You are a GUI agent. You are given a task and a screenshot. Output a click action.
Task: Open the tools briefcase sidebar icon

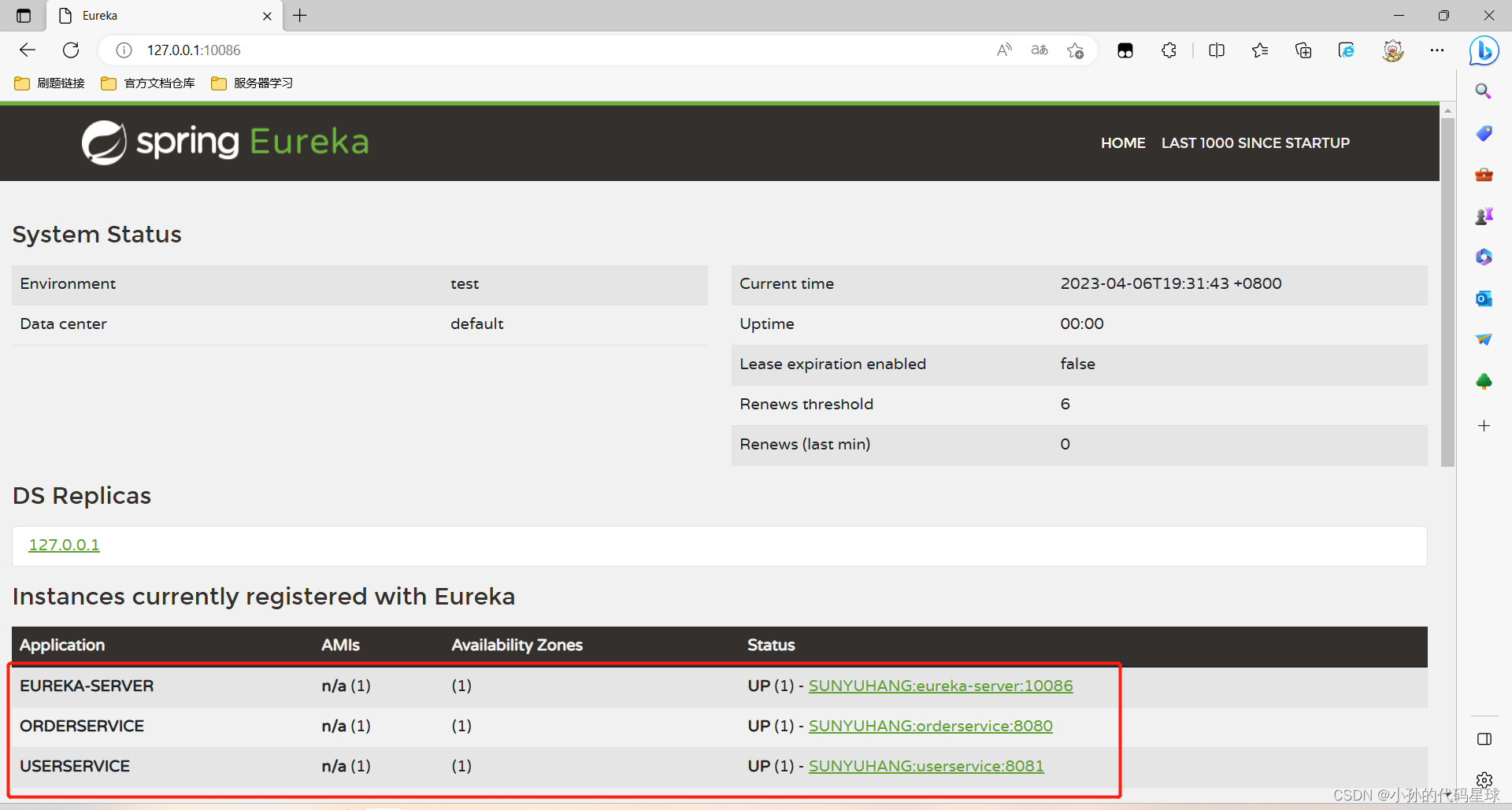point(1484,175)
